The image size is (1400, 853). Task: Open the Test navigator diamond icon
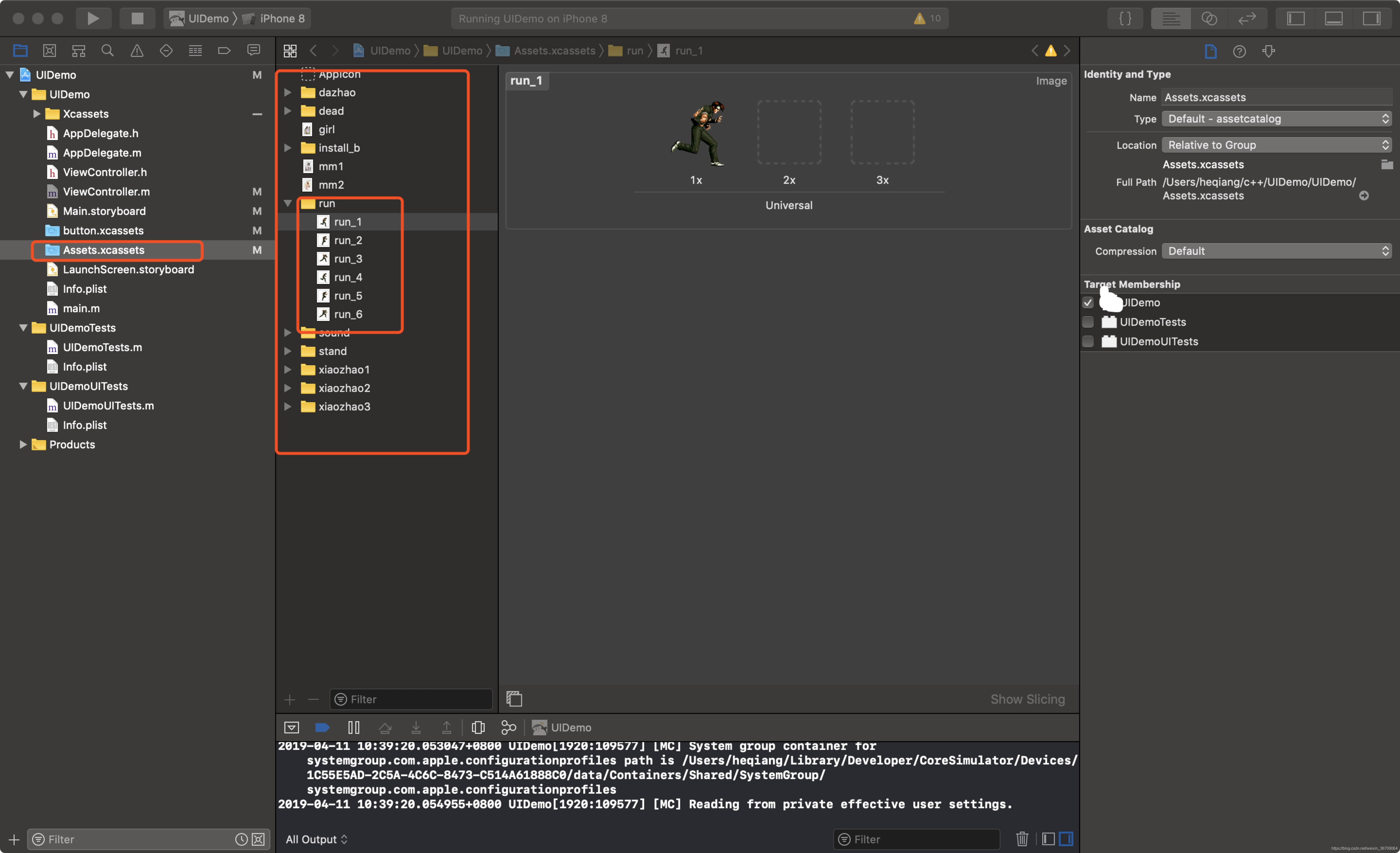point(166,51)
